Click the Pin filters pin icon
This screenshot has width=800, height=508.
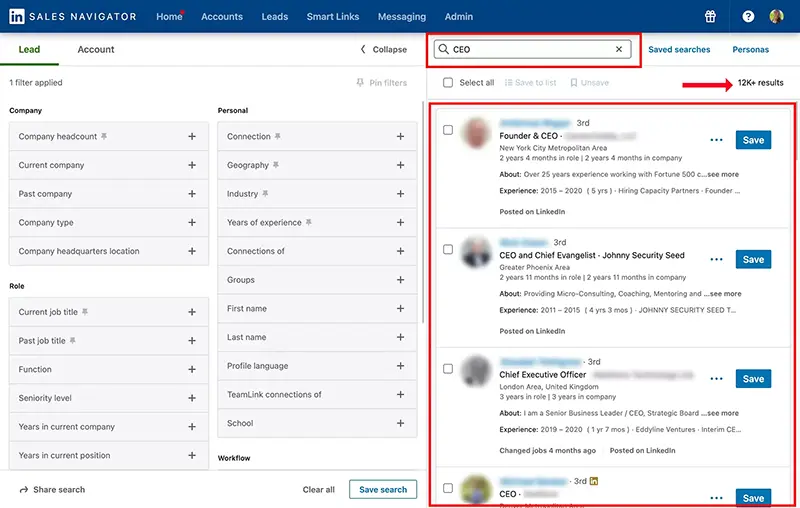(x=360, y=83)
